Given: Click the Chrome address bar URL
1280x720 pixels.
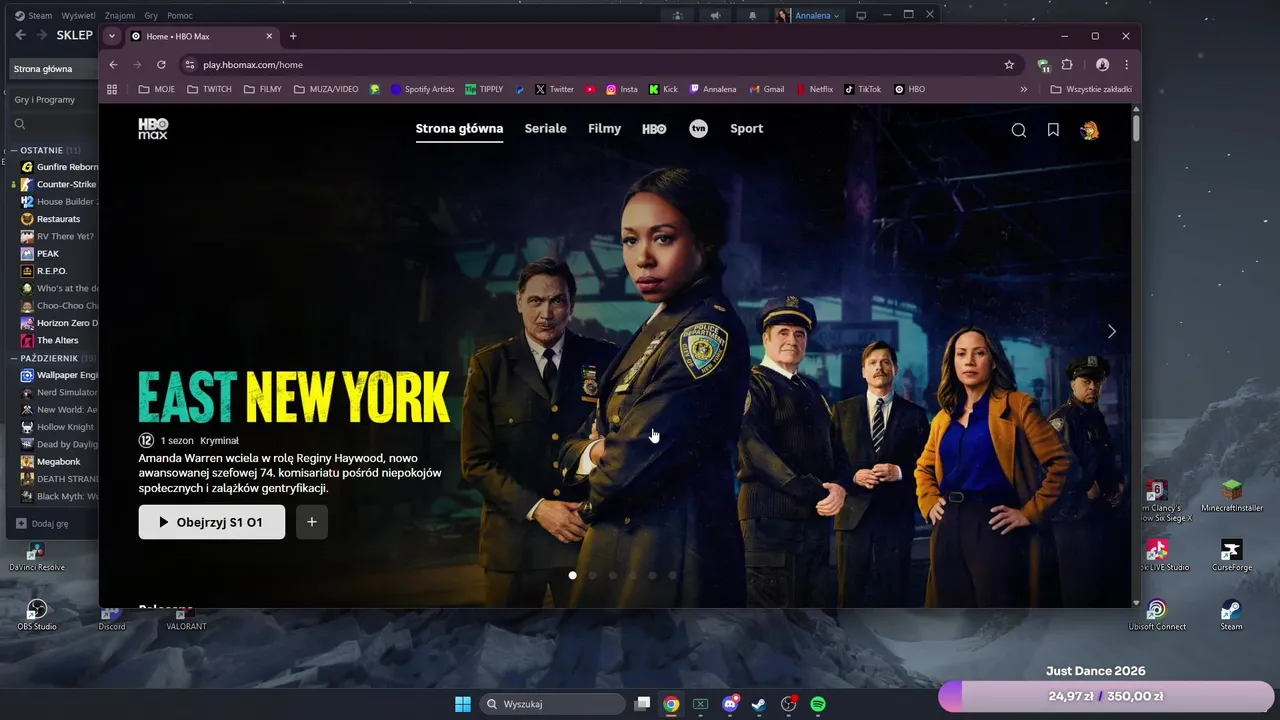Looking at the screenshot, I should click(253, 65).
